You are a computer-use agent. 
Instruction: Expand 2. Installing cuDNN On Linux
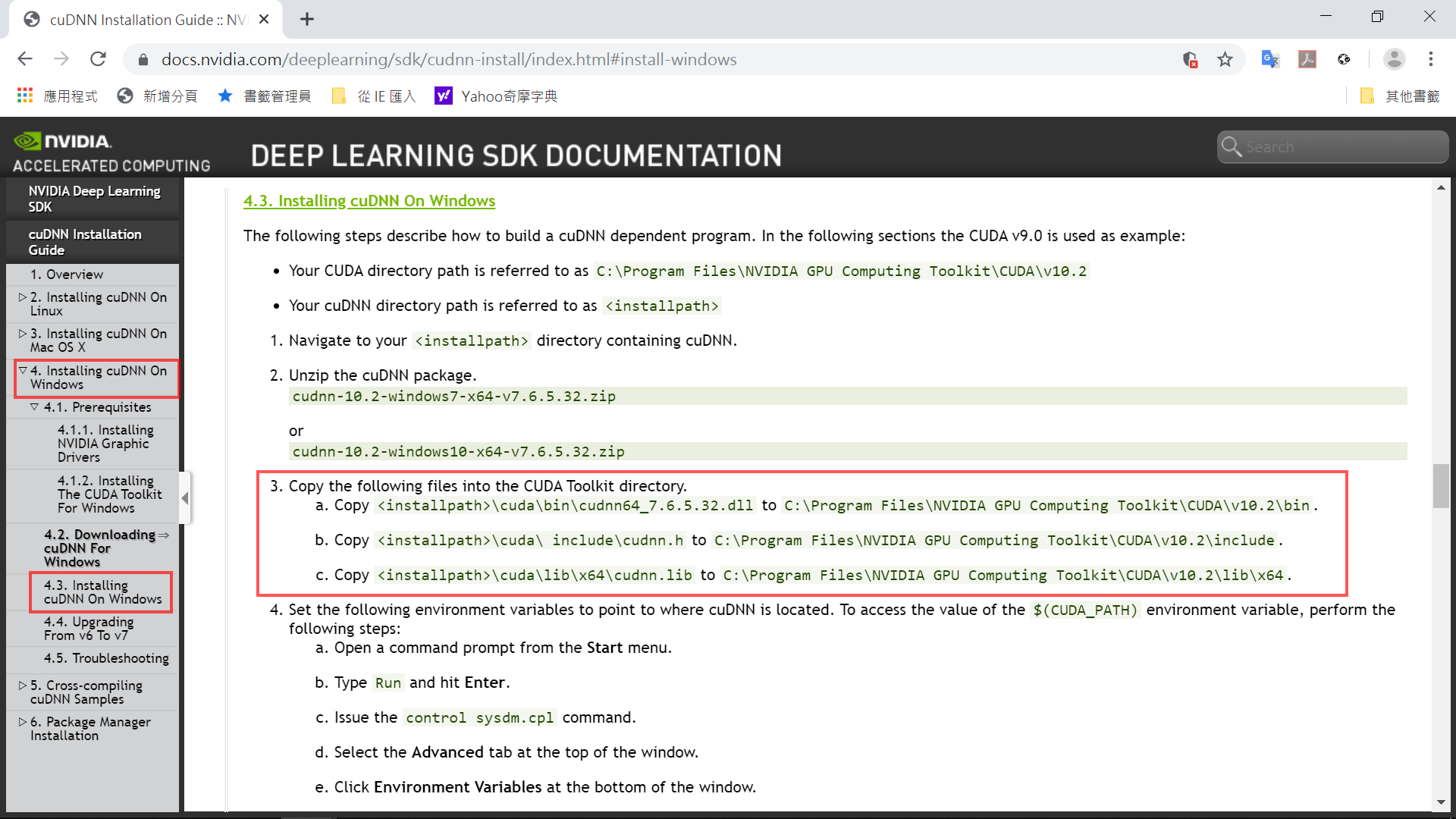(x=23, y=297)
